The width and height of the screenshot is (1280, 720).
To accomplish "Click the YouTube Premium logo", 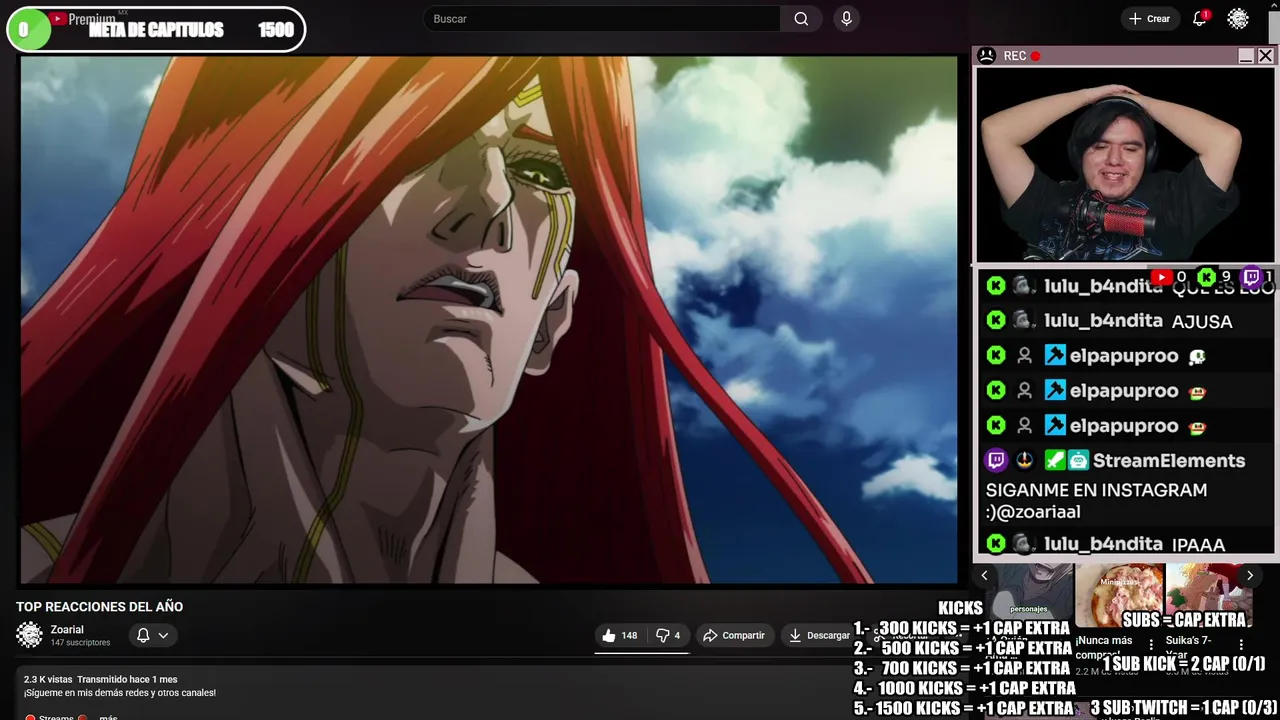I will click(x=85, y=19).
